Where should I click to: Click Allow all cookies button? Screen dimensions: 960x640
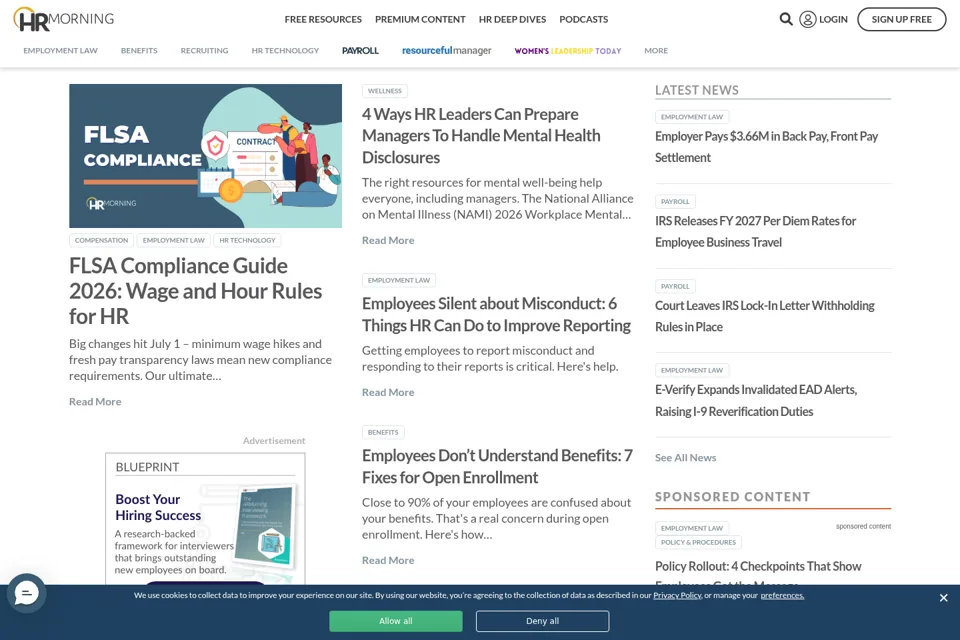pos(396,621)
